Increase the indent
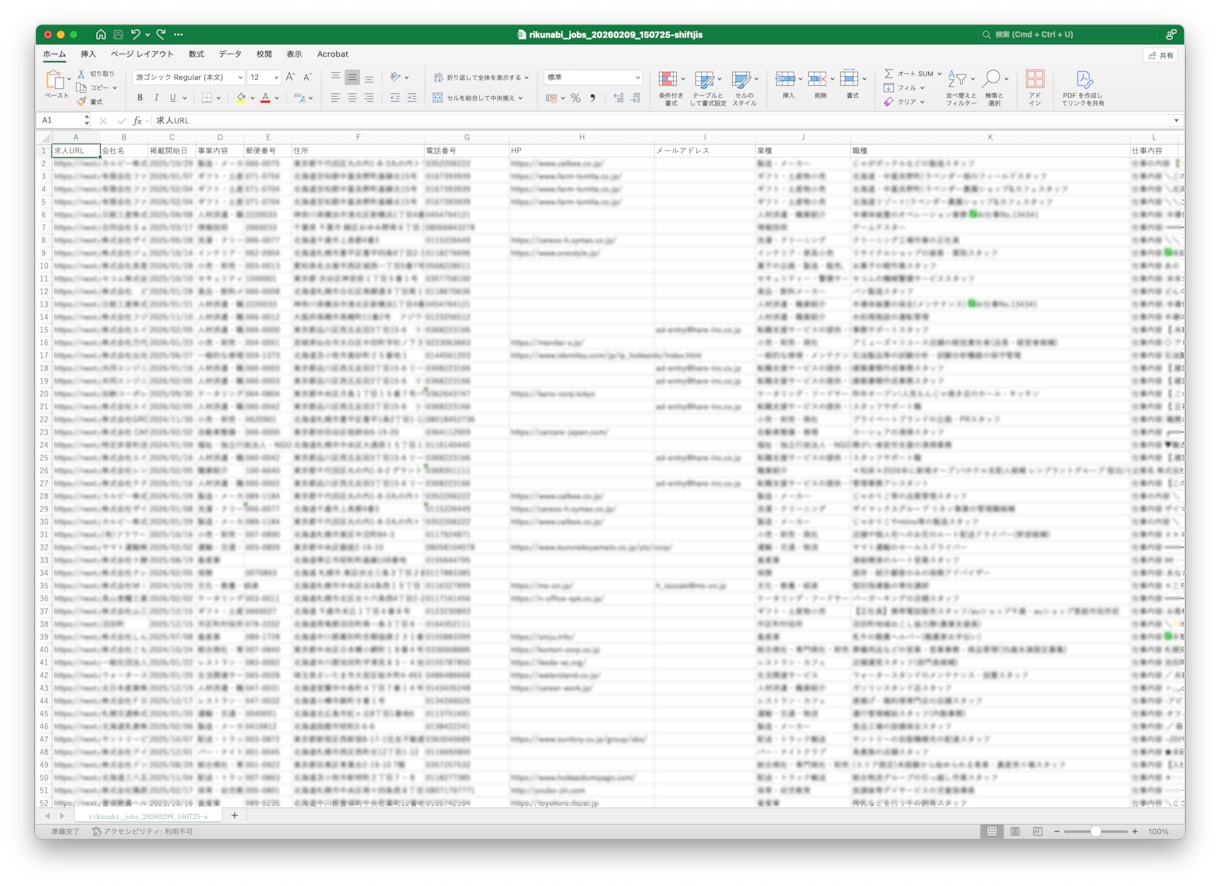This screenshot has width=1220, height=886. click(x=411, y=98)
